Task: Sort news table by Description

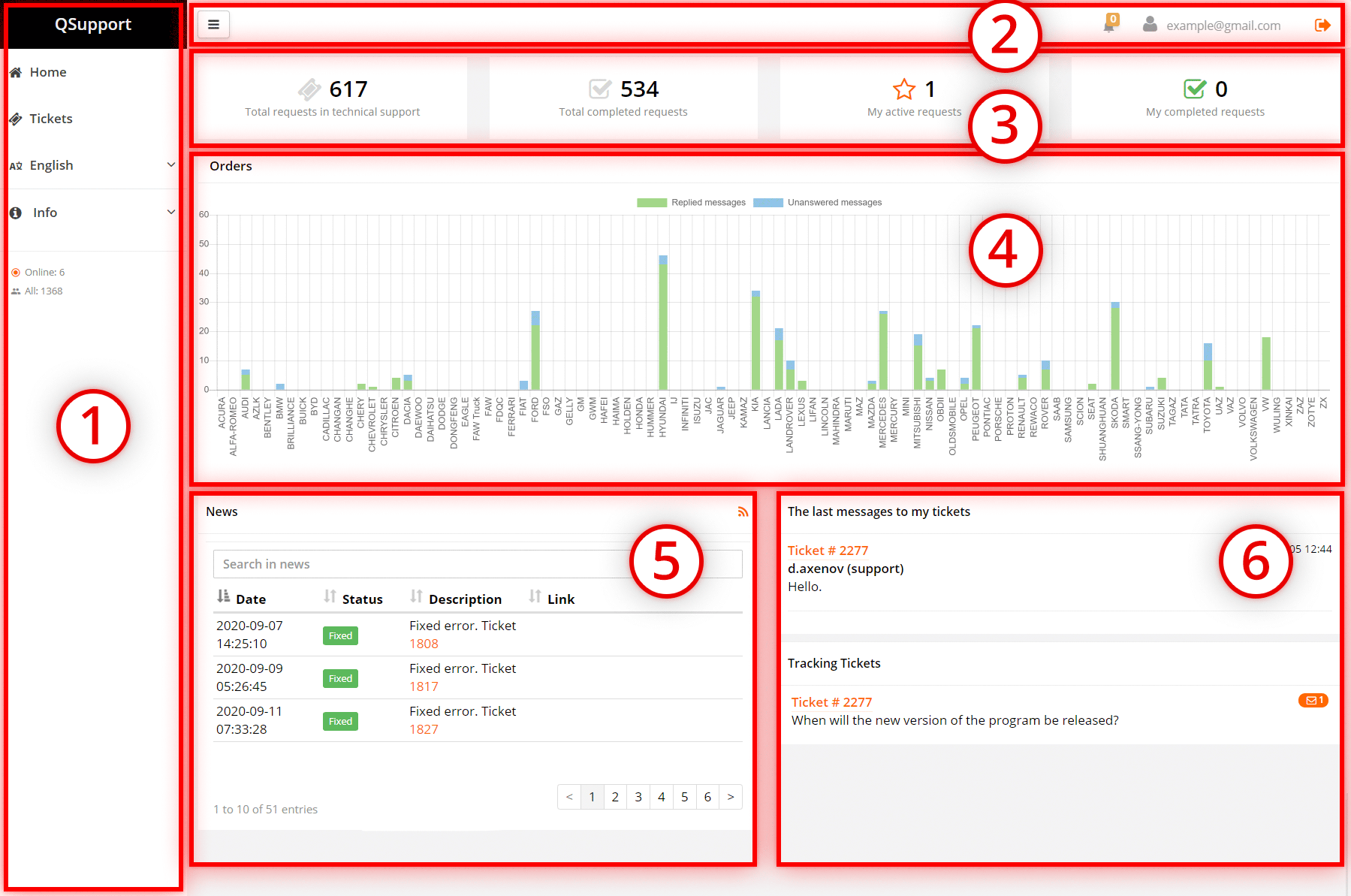Action: 456,598
